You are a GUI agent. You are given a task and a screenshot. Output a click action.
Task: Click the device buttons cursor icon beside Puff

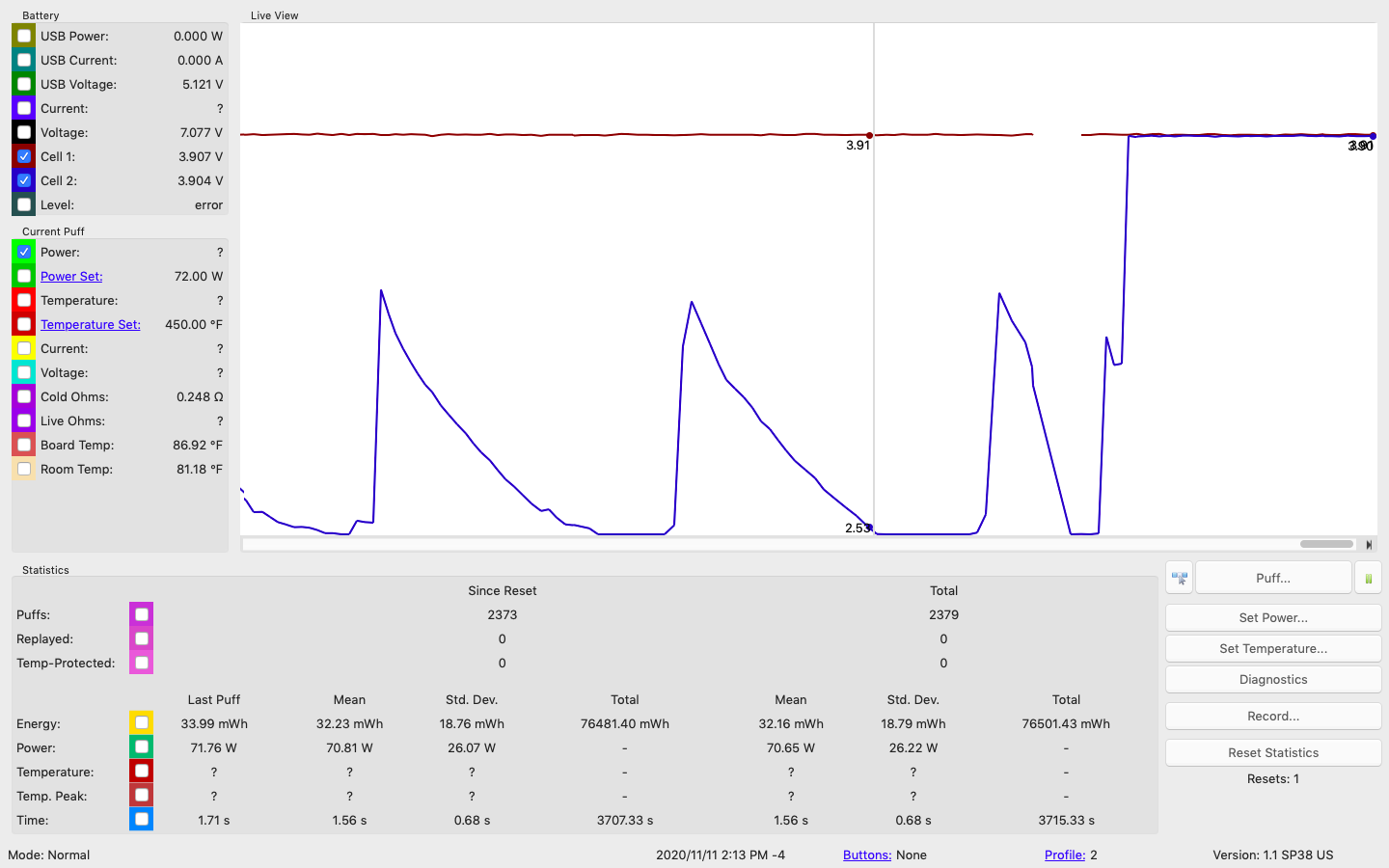1179,578
